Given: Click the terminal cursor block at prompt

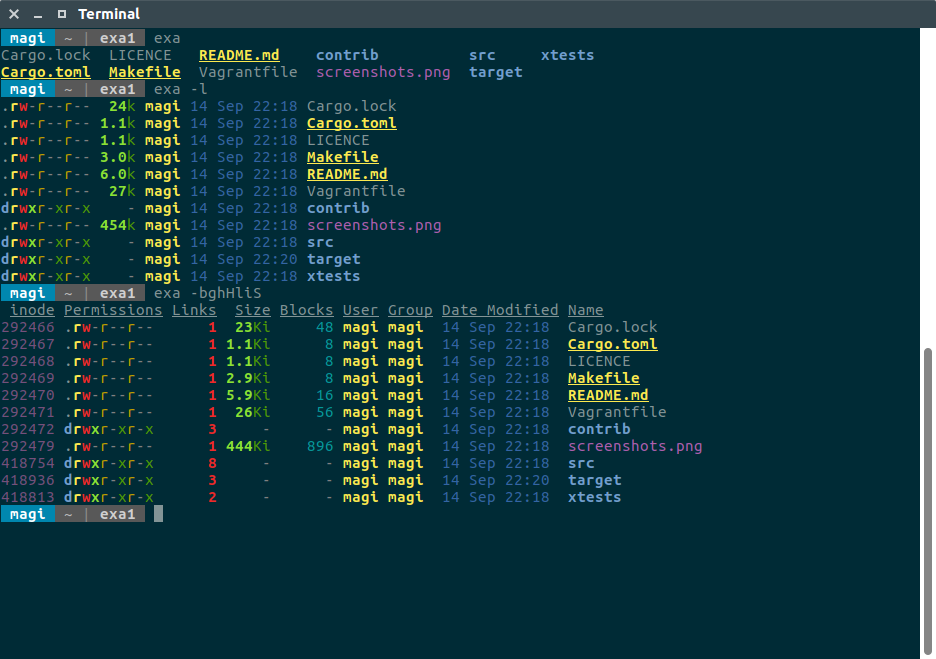Looking at the screenshot, I should coord(158,514).
